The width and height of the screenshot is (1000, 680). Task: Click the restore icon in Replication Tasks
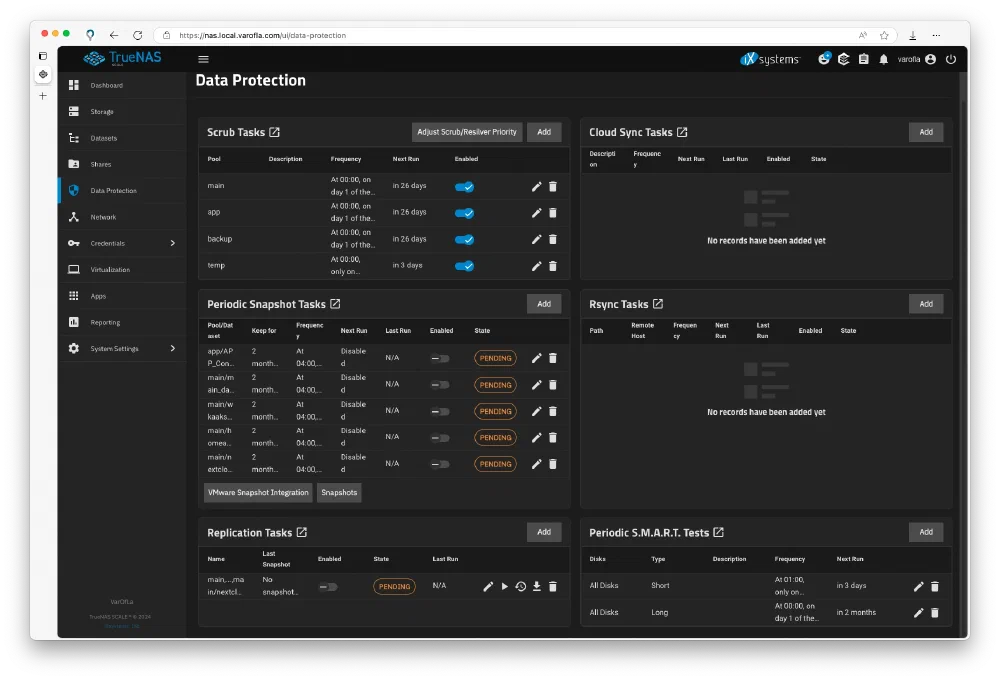521,587
